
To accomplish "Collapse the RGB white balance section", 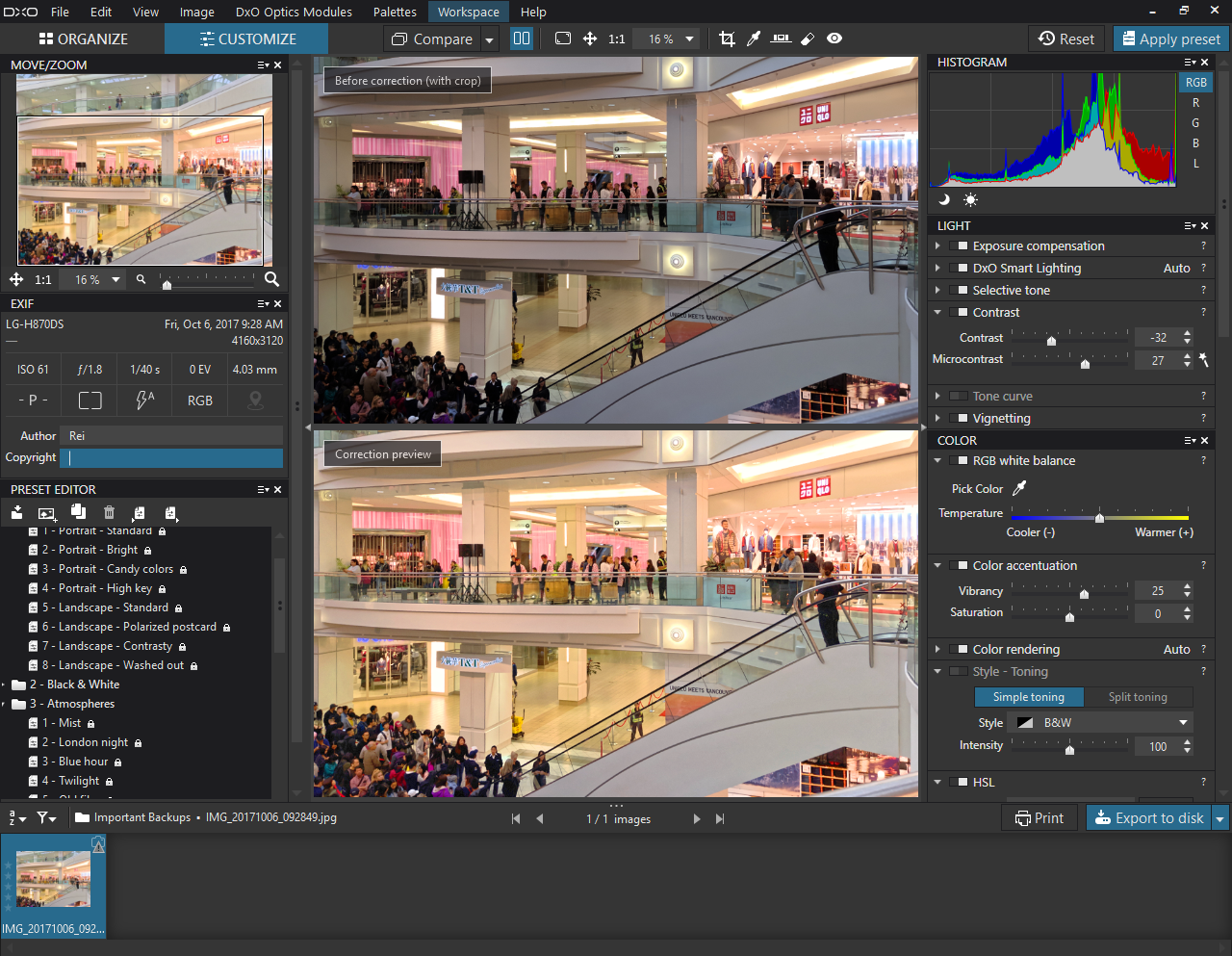I will pyautogui.click(x=937, y=461).
